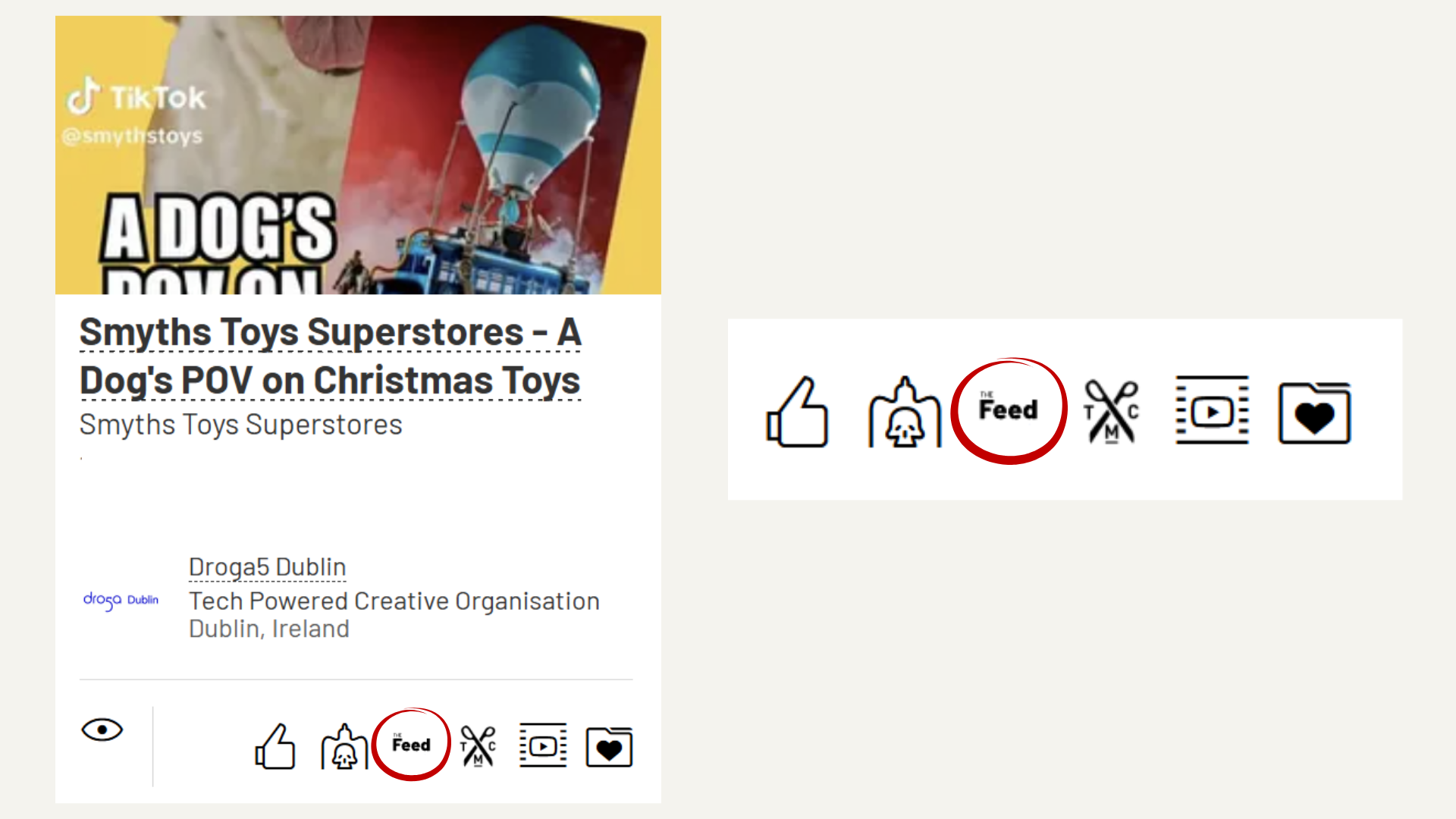Click the thumbs-up like icon in card

(275, 747)
